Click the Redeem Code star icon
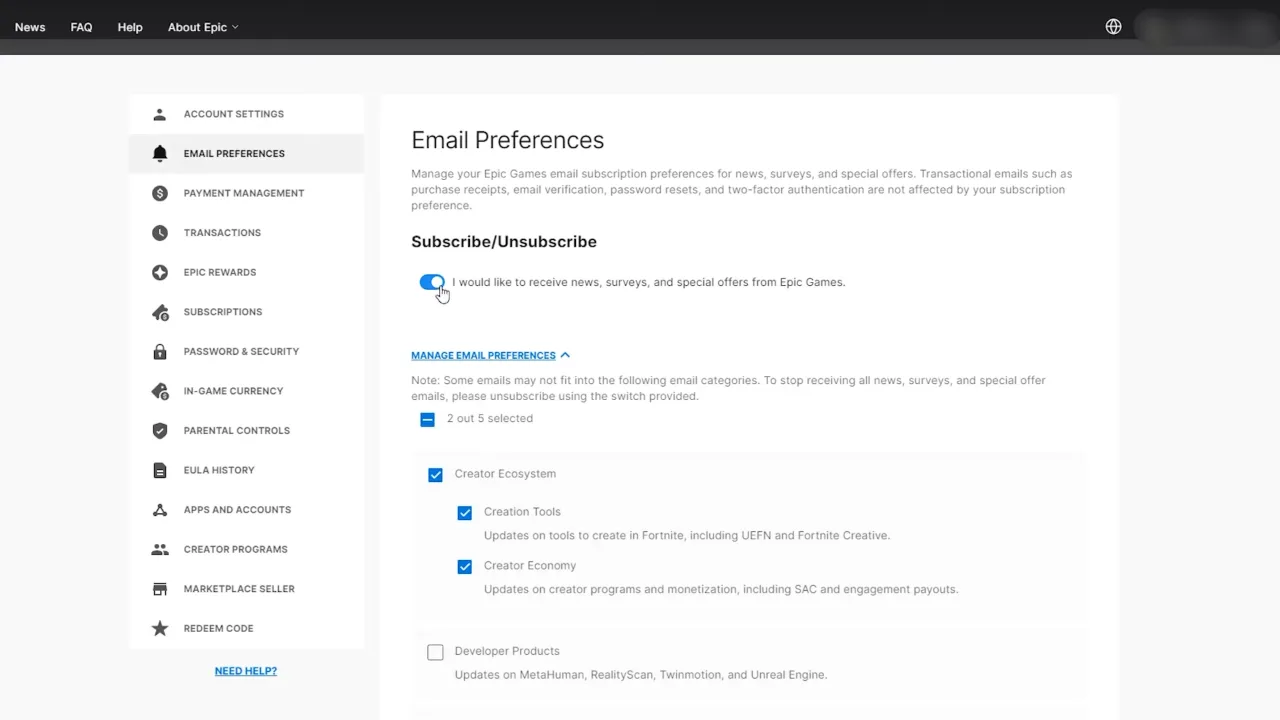 160,628
